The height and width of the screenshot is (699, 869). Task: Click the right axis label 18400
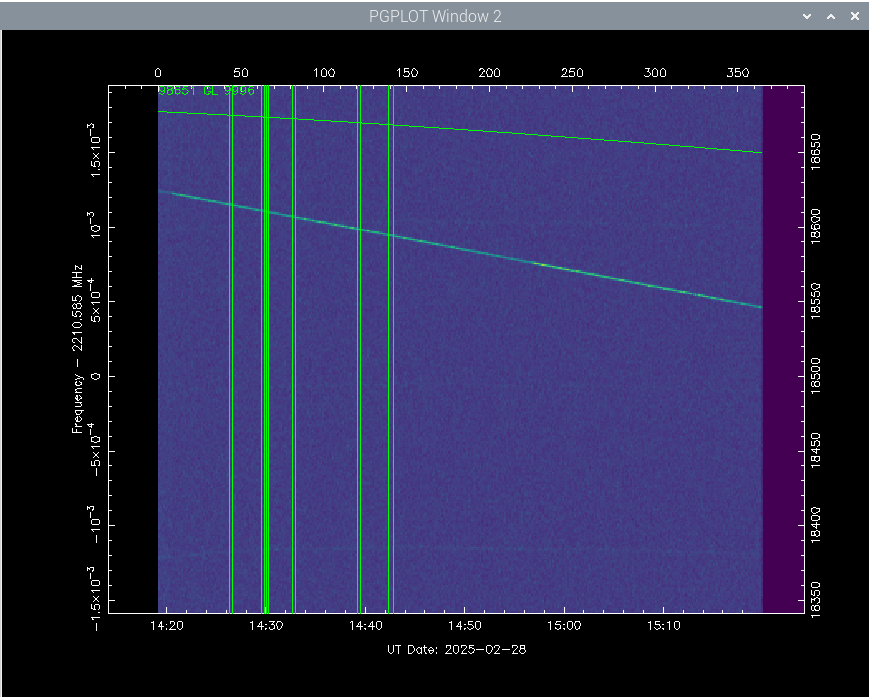point(815,525)
